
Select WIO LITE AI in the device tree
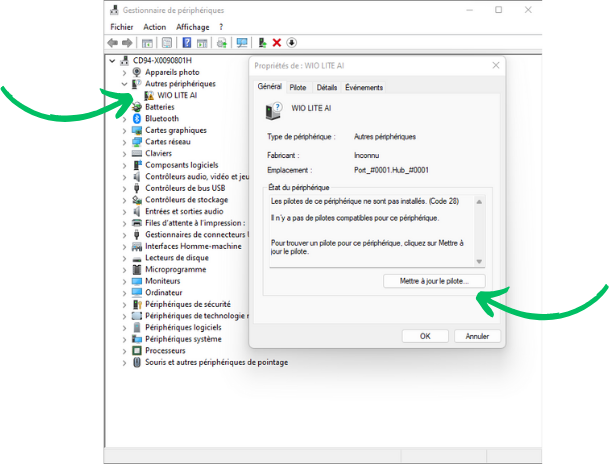click(x=177, y=95)
